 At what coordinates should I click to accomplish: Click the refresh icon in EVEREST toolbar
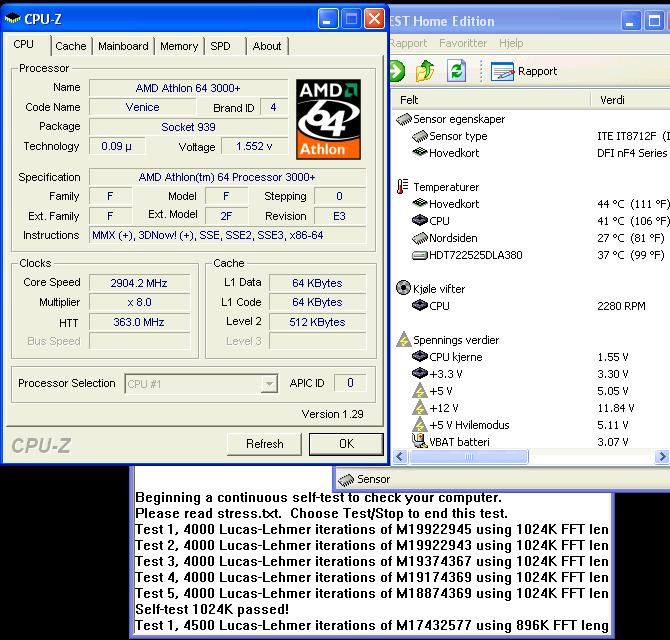tap(456, 71)
